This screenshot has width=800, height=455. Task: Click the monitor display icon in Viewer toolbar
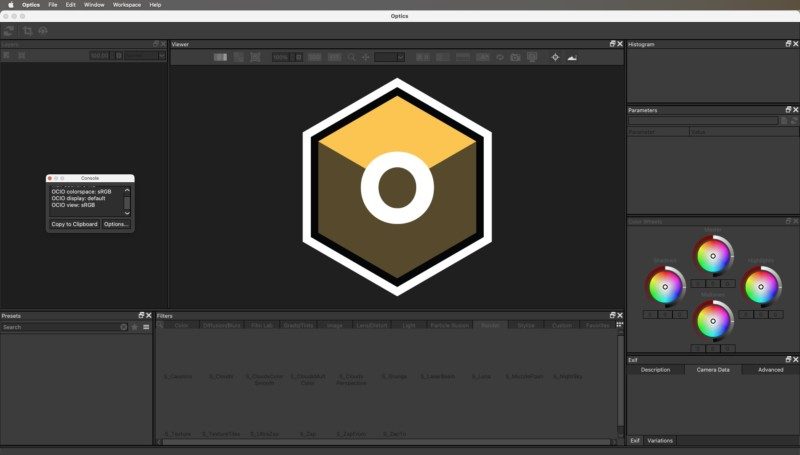[x=532, y=57]
